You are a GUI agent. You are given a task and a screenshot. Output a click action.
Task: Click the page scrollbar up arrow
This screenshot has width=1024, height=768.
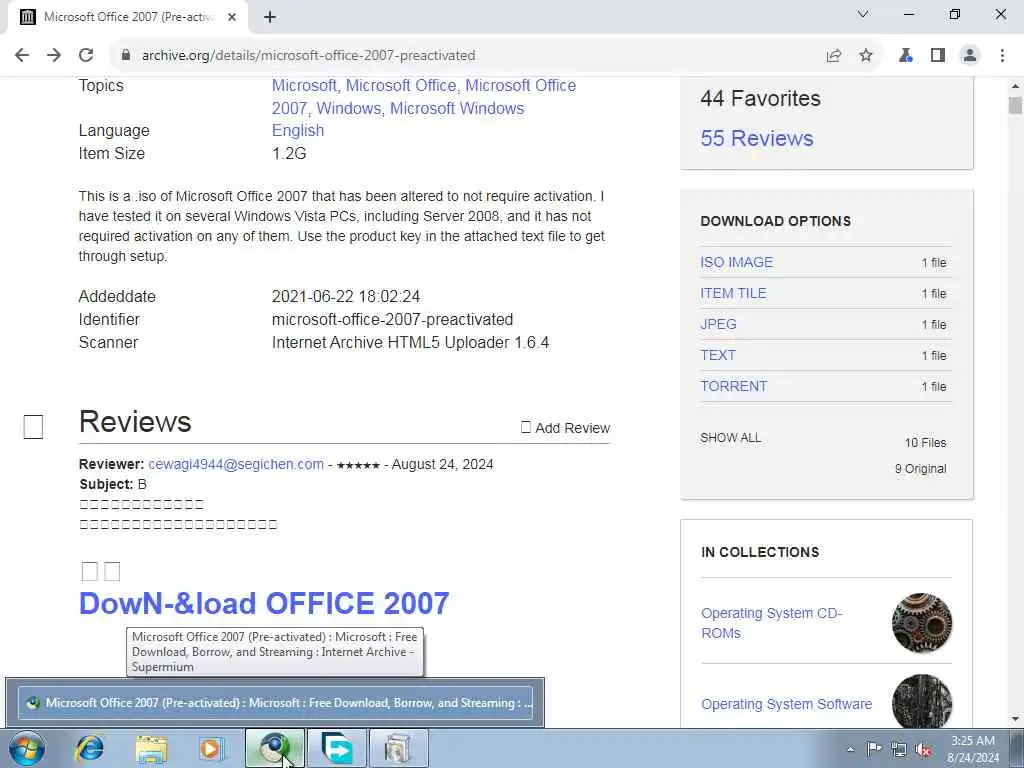(x=1016, y=86)
